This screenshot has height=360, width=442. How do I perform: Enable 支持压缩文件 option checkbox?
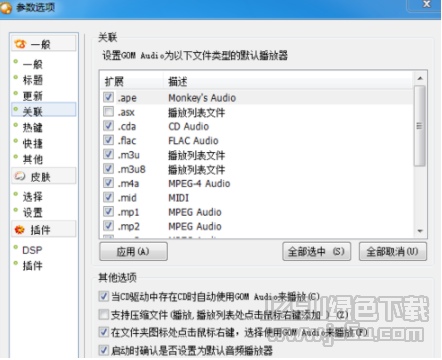coord(104,314)
